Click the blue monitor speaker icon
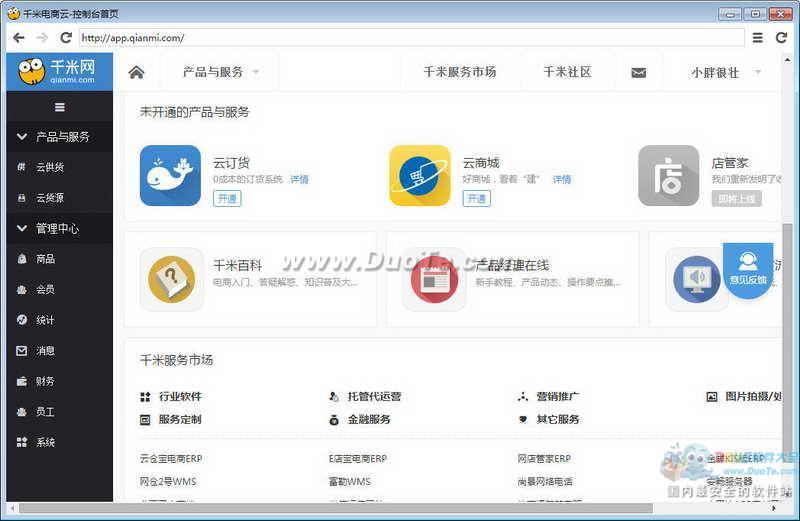Screen dimensions: 800x521 point(697,279)
